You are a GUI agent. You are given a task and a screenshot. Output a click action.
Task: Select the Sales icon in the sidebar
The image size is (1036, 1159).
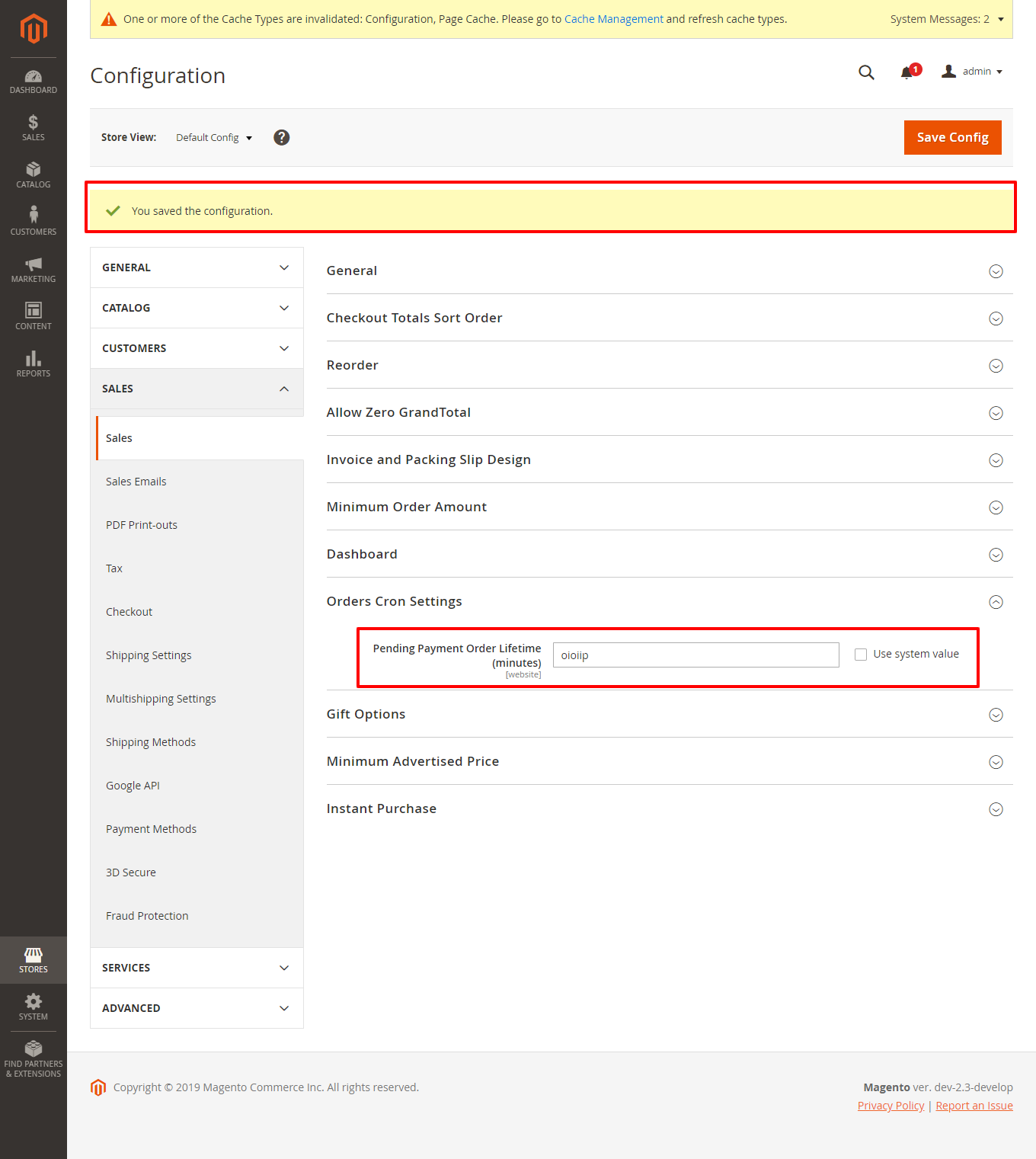point(33,126)
